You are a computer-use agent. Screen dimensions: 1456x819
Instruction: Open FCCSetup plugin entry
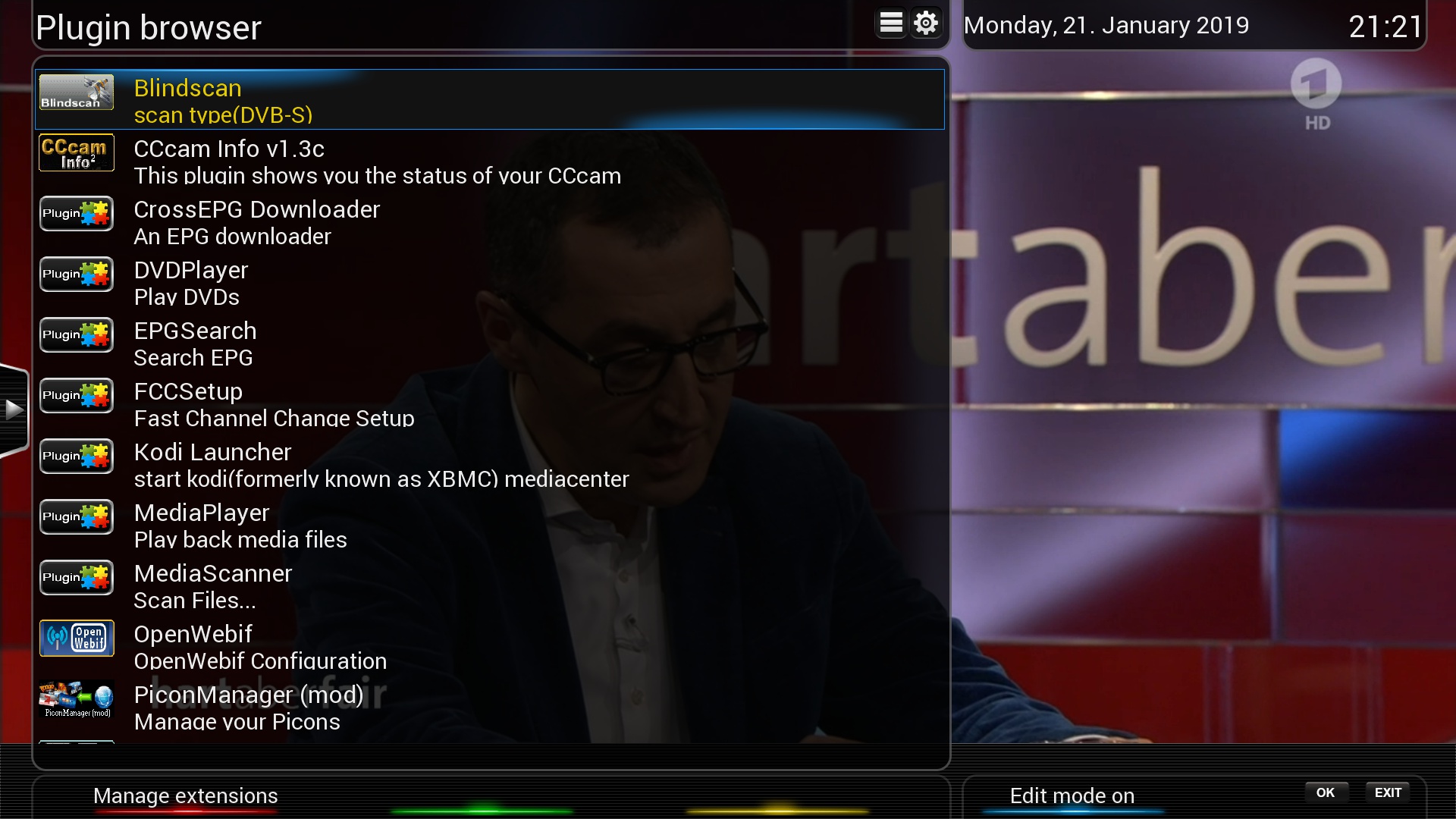(490, 403)
